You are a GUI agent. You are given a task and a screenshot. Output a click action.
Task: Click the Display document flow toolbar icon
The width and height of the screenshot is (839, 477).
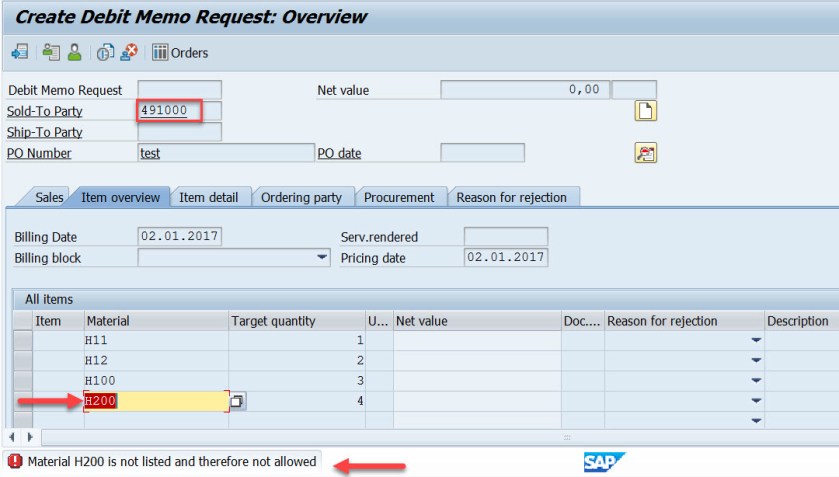point(20,52)
